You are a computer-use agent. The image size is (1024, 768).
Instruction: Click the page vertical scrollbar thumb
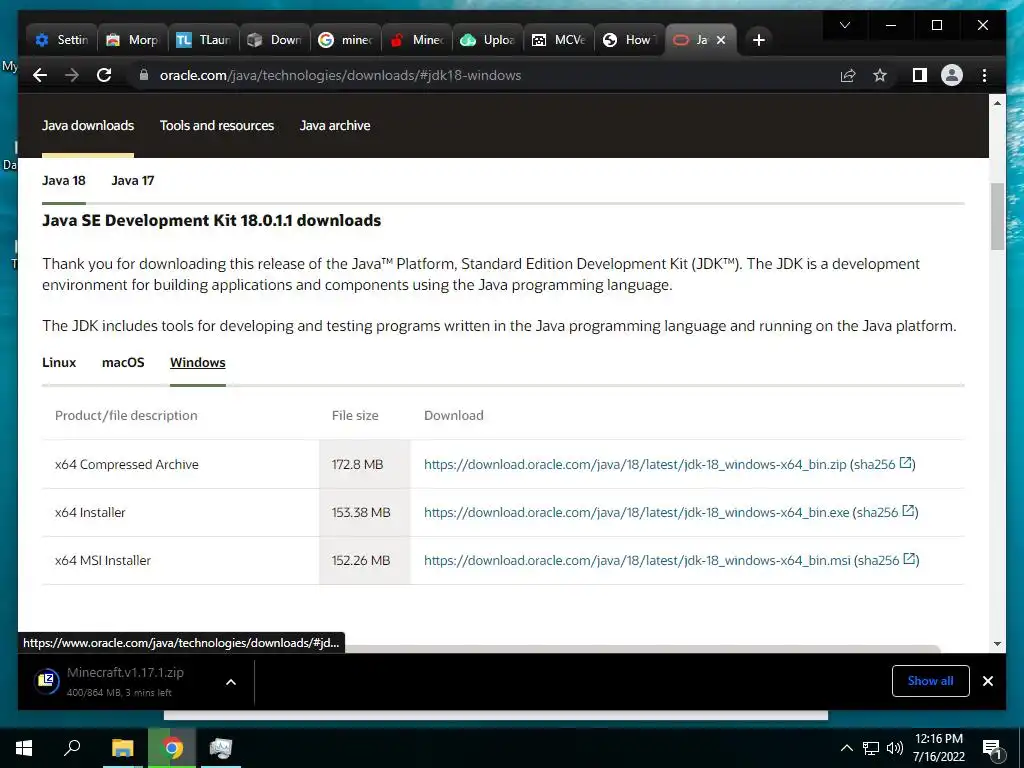point(997,216)
